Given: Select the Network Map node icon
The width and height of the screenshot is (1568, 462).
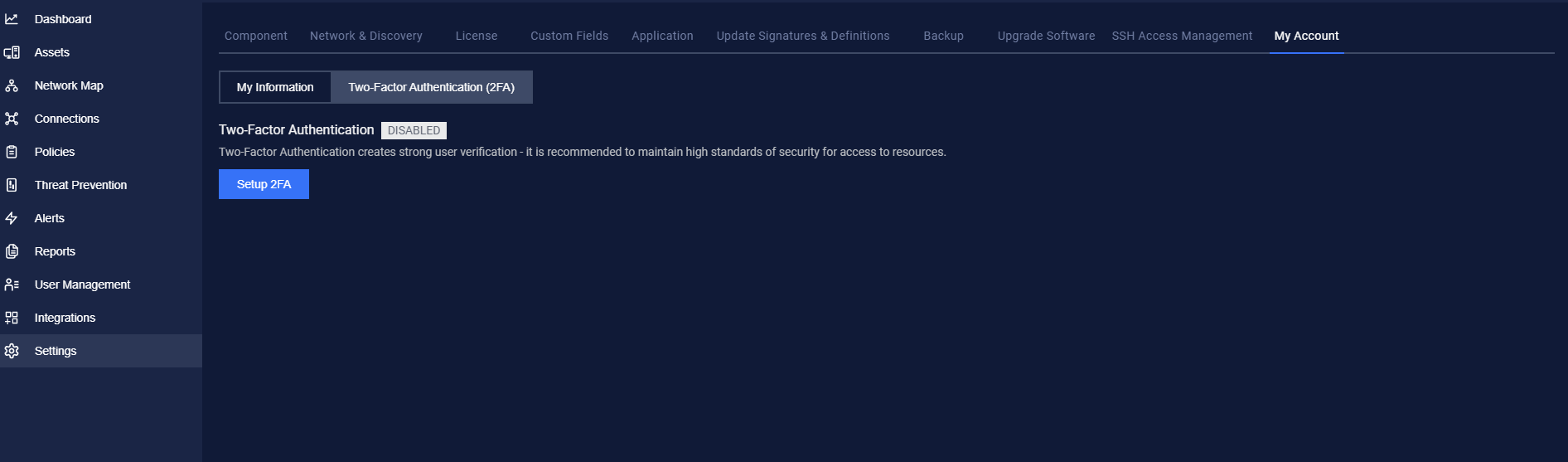Looking at the screenshot, I should 12,85.
